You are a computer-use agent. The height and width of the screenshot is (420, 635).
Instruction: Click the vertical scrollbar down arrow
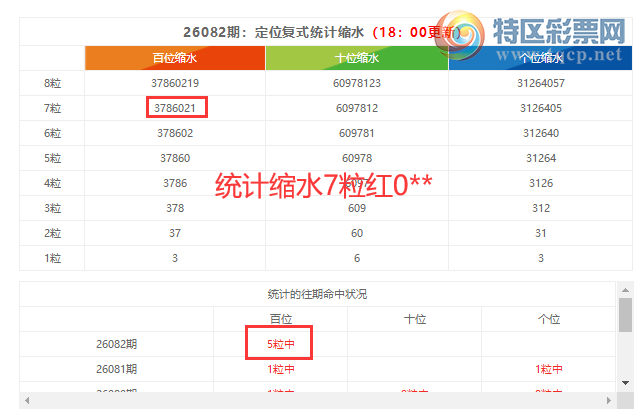[625, 383]
